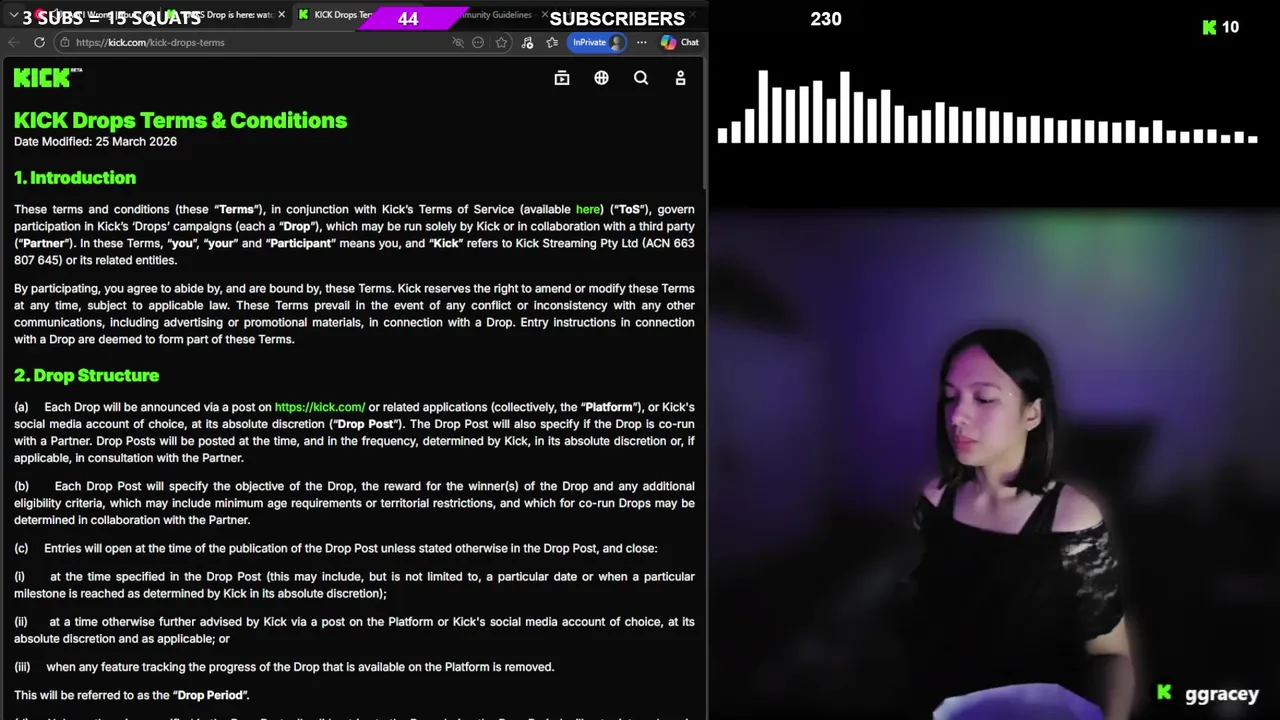This screenshot has width=1280, height=720.
Task: Open the browser Settings and more menu
Action: click(641, 42)
